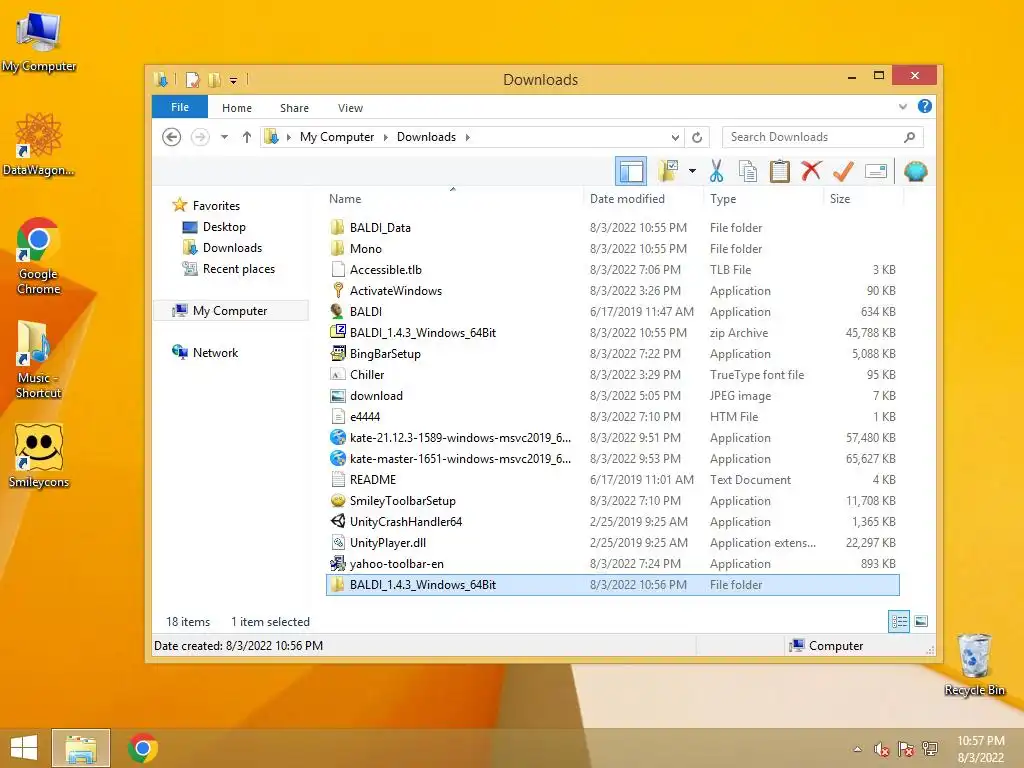This screenshot has width=1024, height=768.
Task: Click the Action Center flag tray icon
Action: [x=906, y=749]
